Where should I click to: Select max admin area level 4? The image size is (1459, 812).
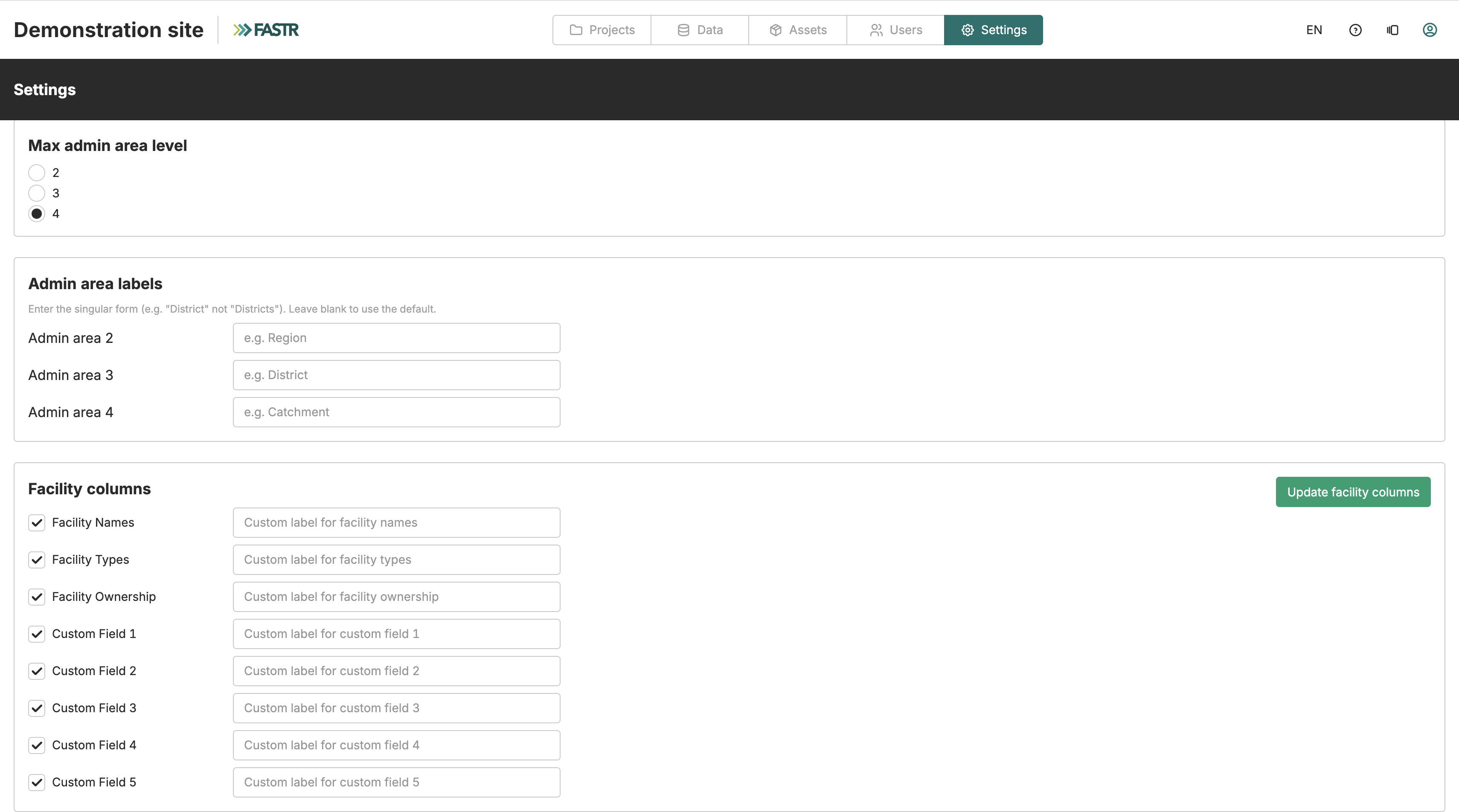point(37,214)
